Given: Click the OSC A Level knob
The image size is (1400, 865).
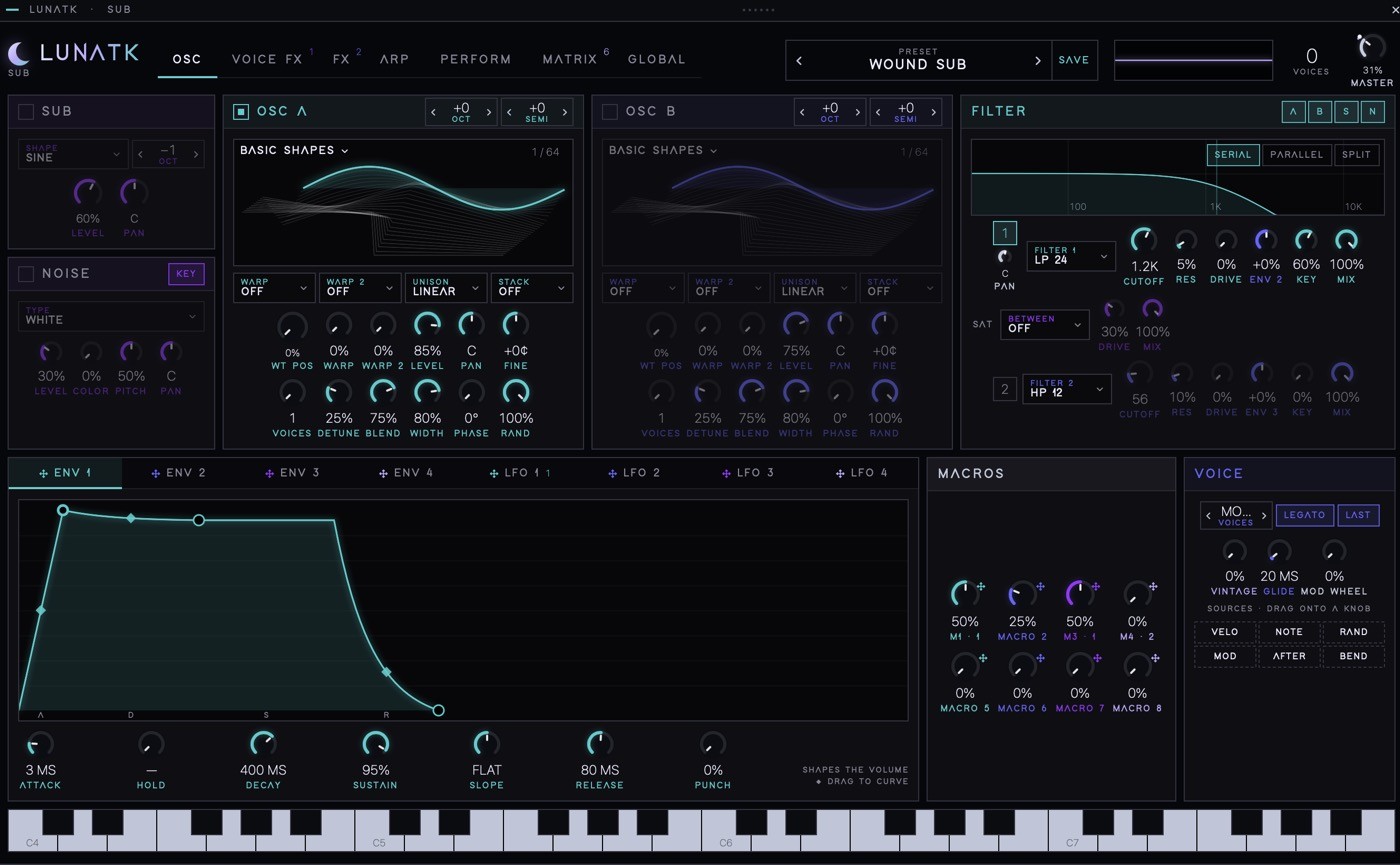Looking at the screenshot, I should point(427,325).
